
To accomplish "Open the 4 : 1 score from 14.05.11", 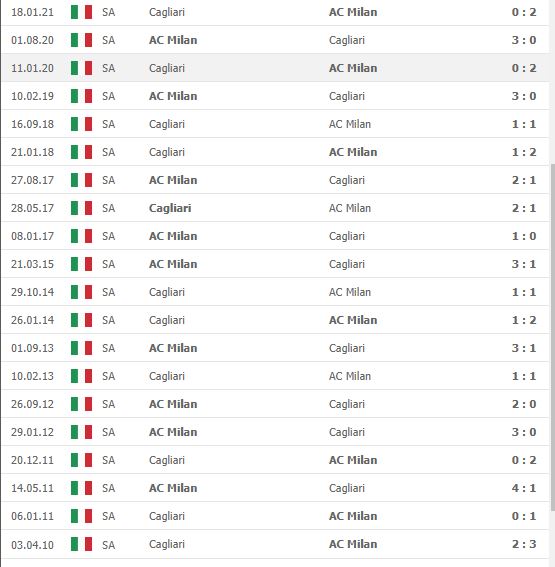I will [x=524, y=488].
